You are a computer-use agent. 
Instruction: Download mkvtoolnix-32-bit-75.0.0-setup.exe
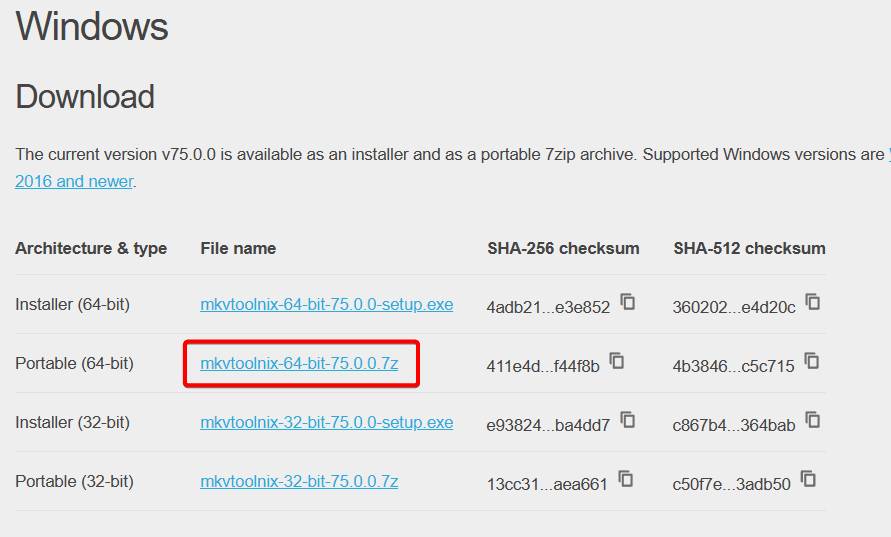click(x=327, y=423)
